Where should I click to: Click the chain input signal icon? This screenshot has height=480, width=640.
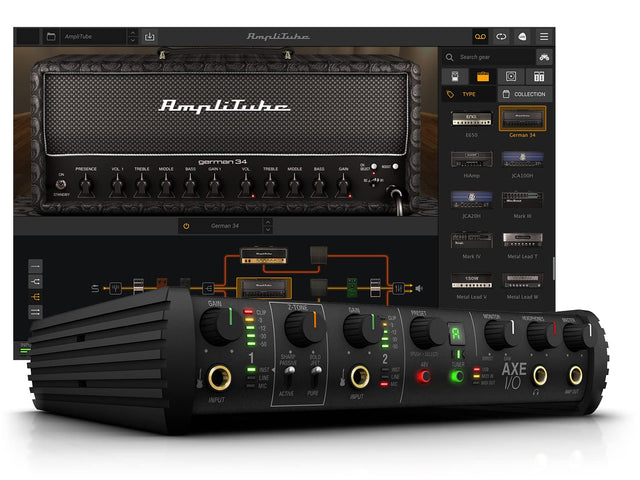pos(95,289)
